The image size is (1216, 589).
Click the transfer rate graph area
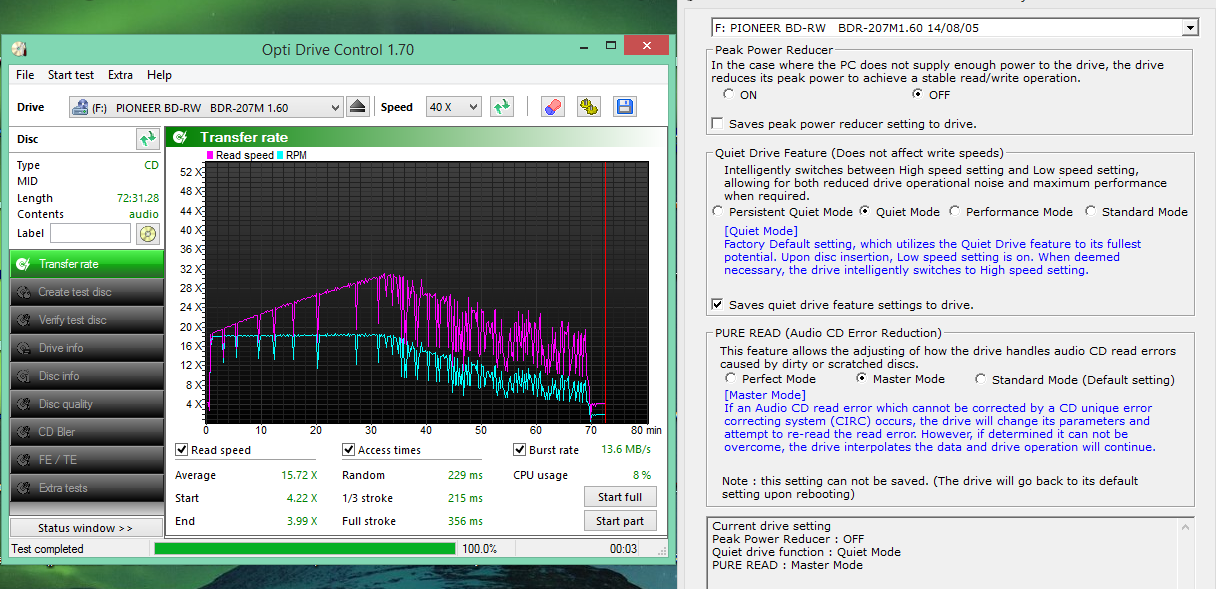tap(427, 291)
